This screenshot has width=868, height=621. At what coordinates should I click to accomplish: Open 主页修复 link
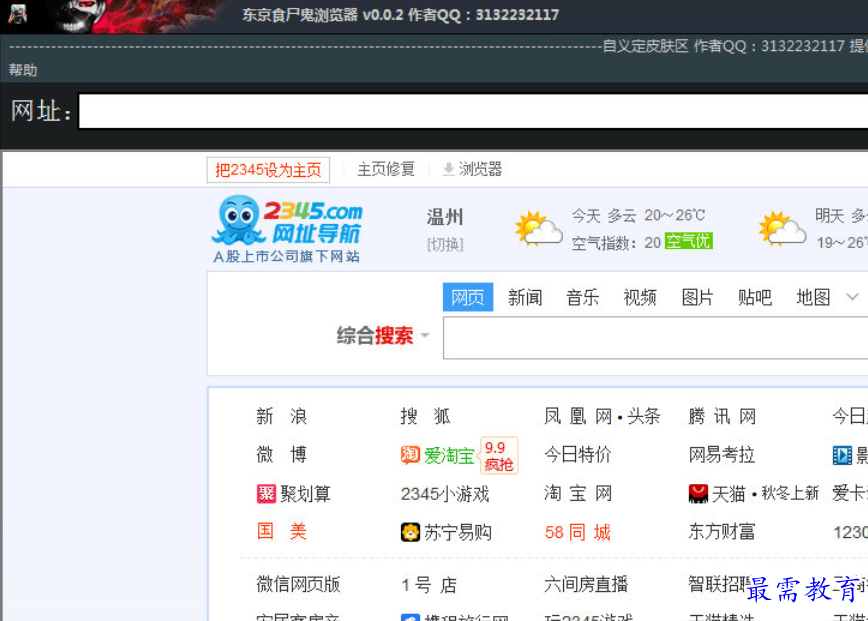tap(386, 169)
